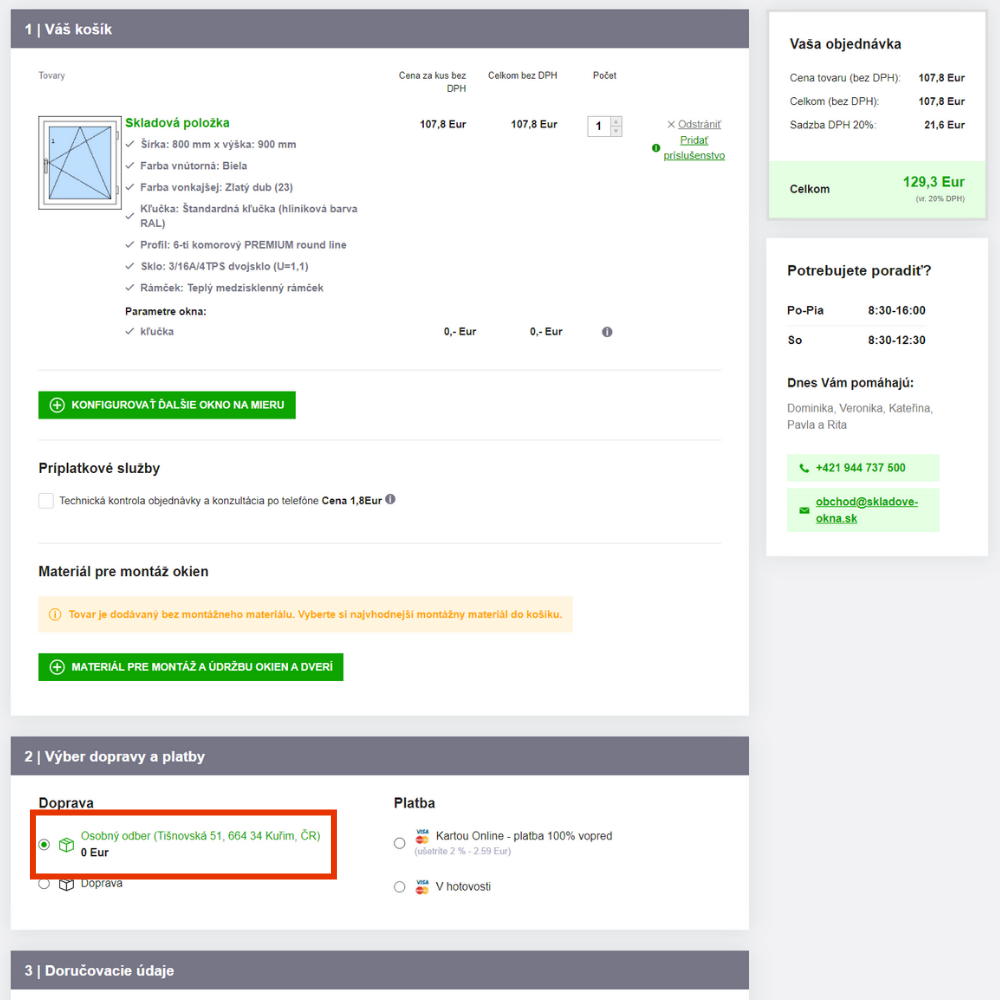1000x1000 pixels.
Task: Remove item using the Odstrániť link
Action: (699, 125)
